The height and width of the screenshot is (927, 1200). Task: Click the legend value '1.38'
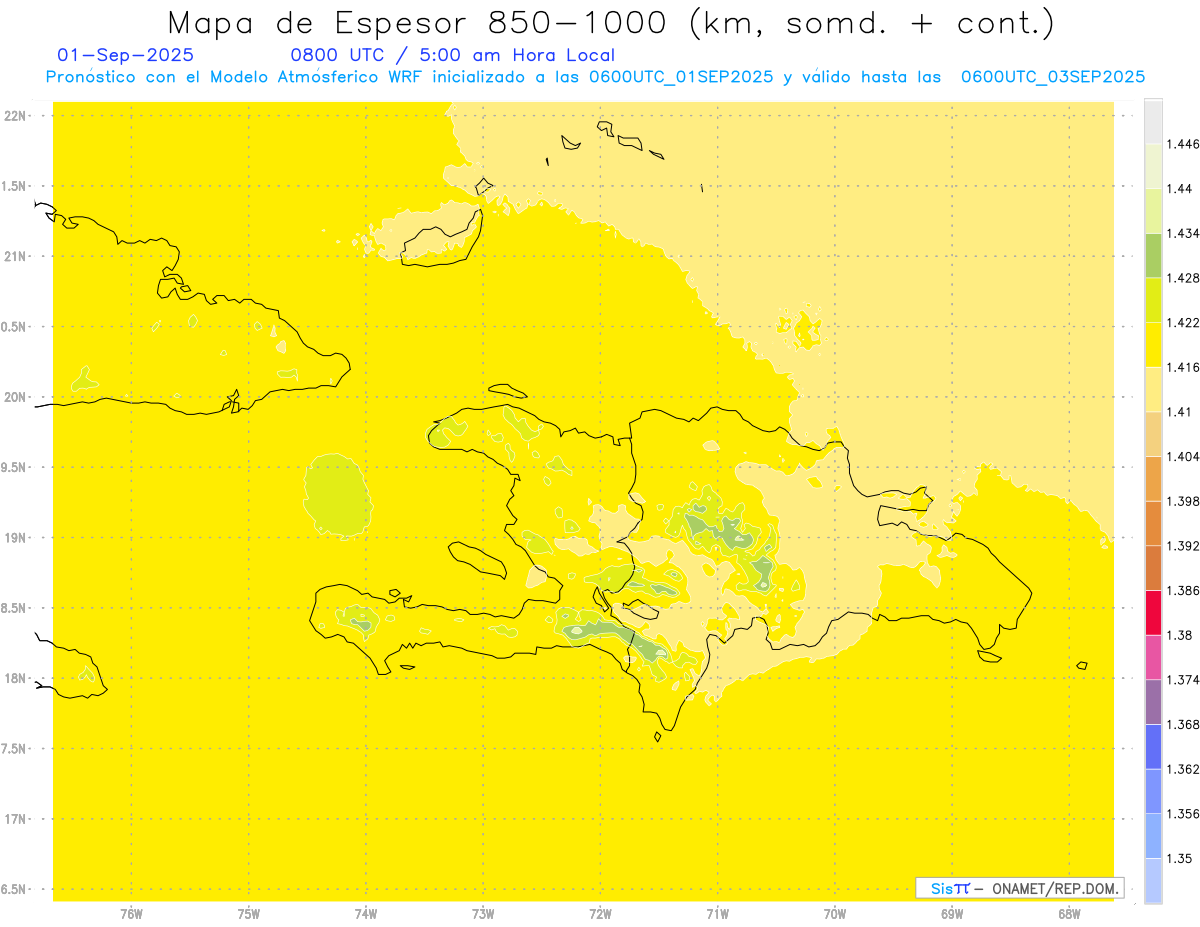1182,635
